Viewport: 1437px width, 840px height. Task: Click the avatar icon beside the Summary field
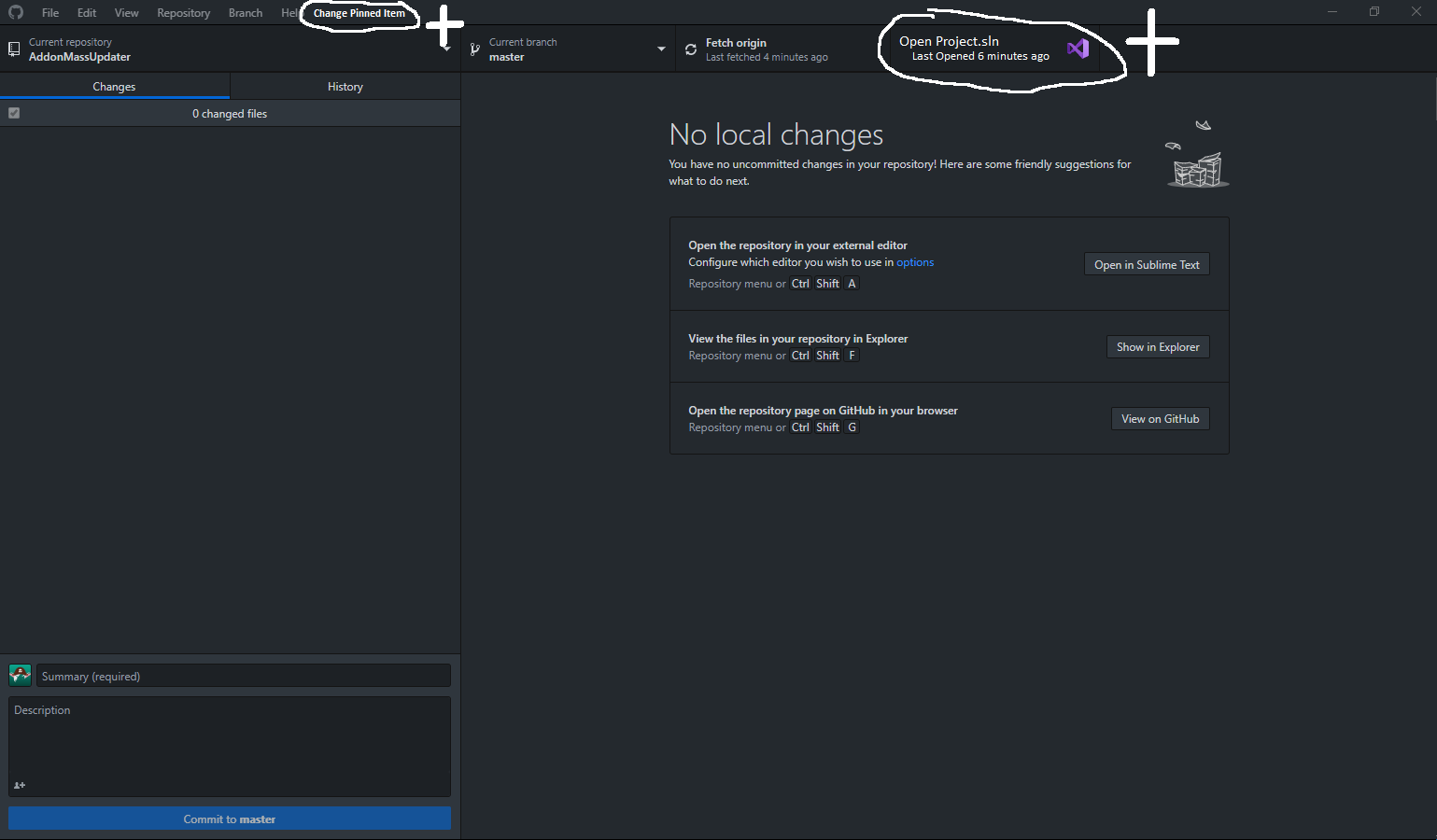coord(20,675)
